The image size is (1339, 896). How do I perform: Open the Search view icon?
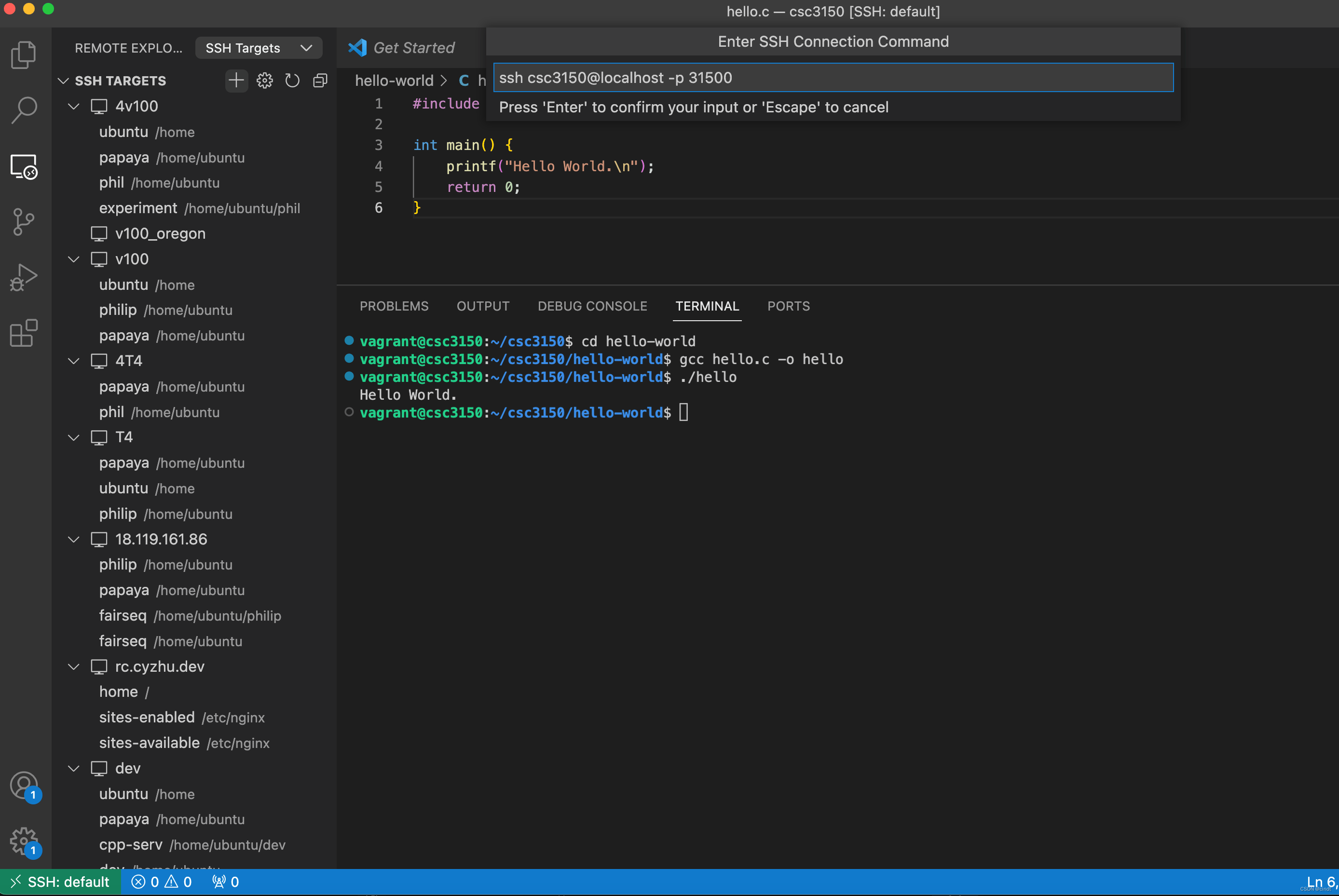coord(24,110)
